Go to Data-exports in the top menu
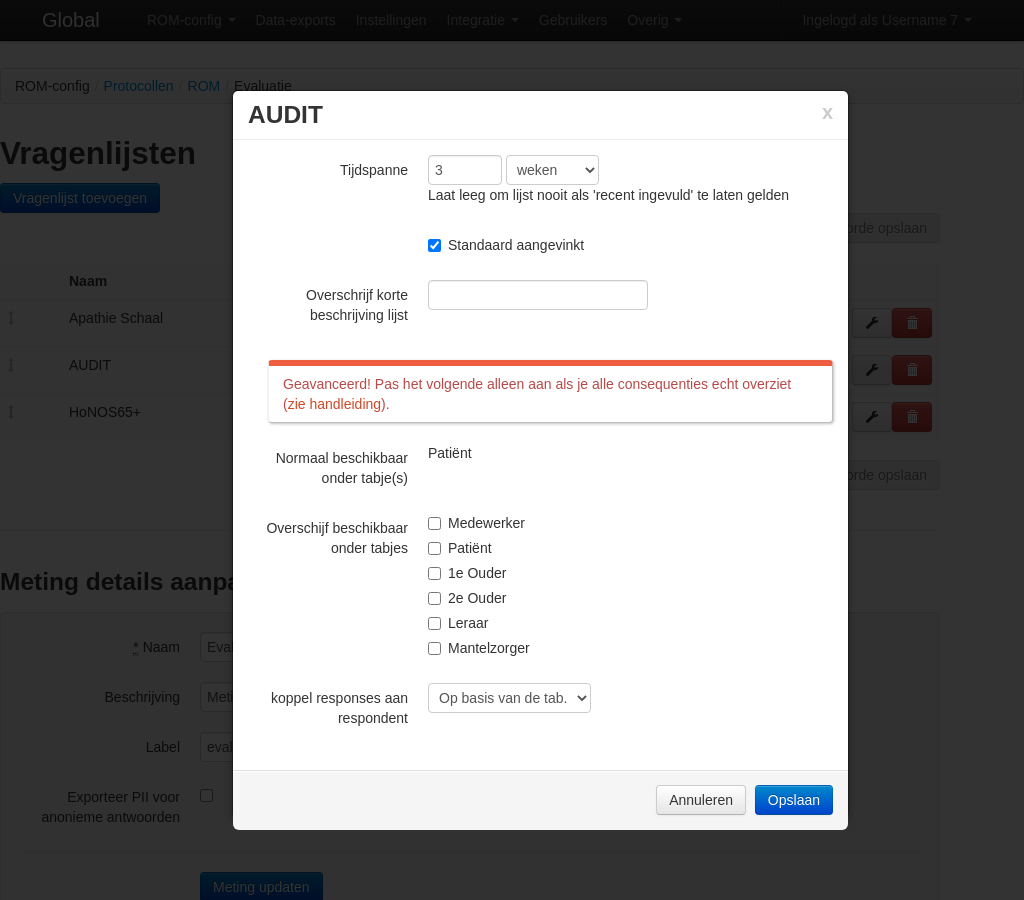The height and width of the screenshot is (900, 1024). tap(295, 20)
